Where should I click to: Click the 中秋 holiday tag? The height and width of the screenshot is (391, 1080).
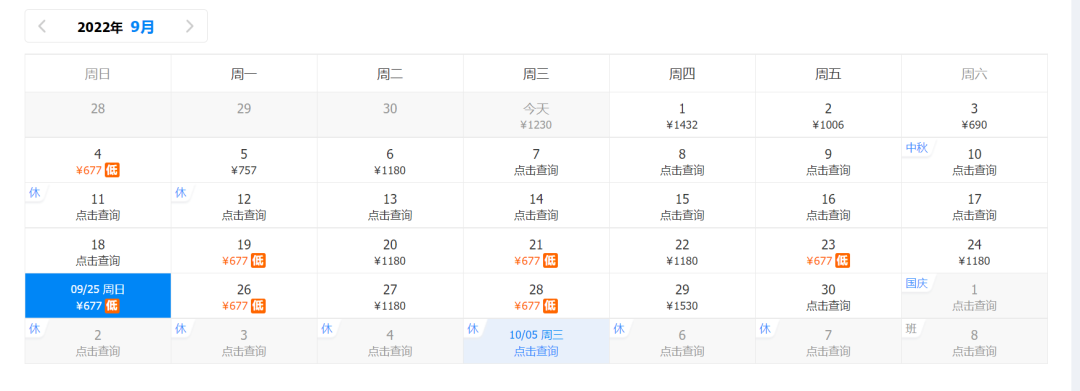(x=917, y=147)
